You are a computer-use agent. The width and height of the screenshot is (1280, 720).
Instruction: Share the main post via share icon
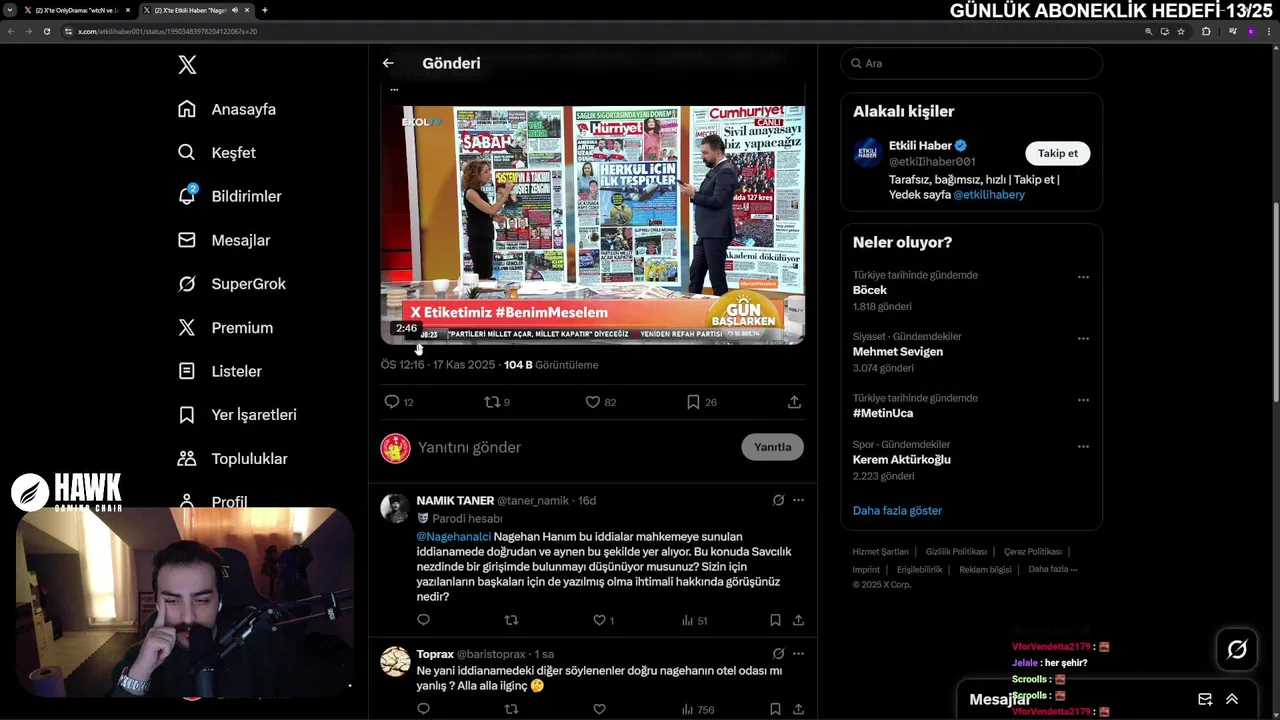(x=794, y=402)
